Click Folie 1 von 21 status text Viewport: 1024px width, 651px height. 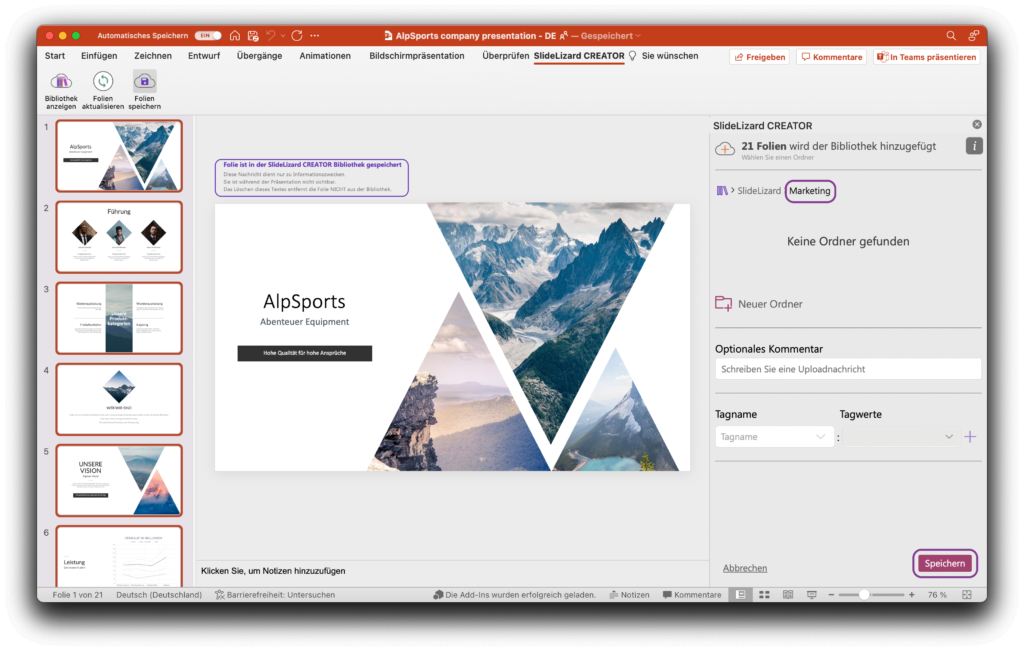pos(78,595)
